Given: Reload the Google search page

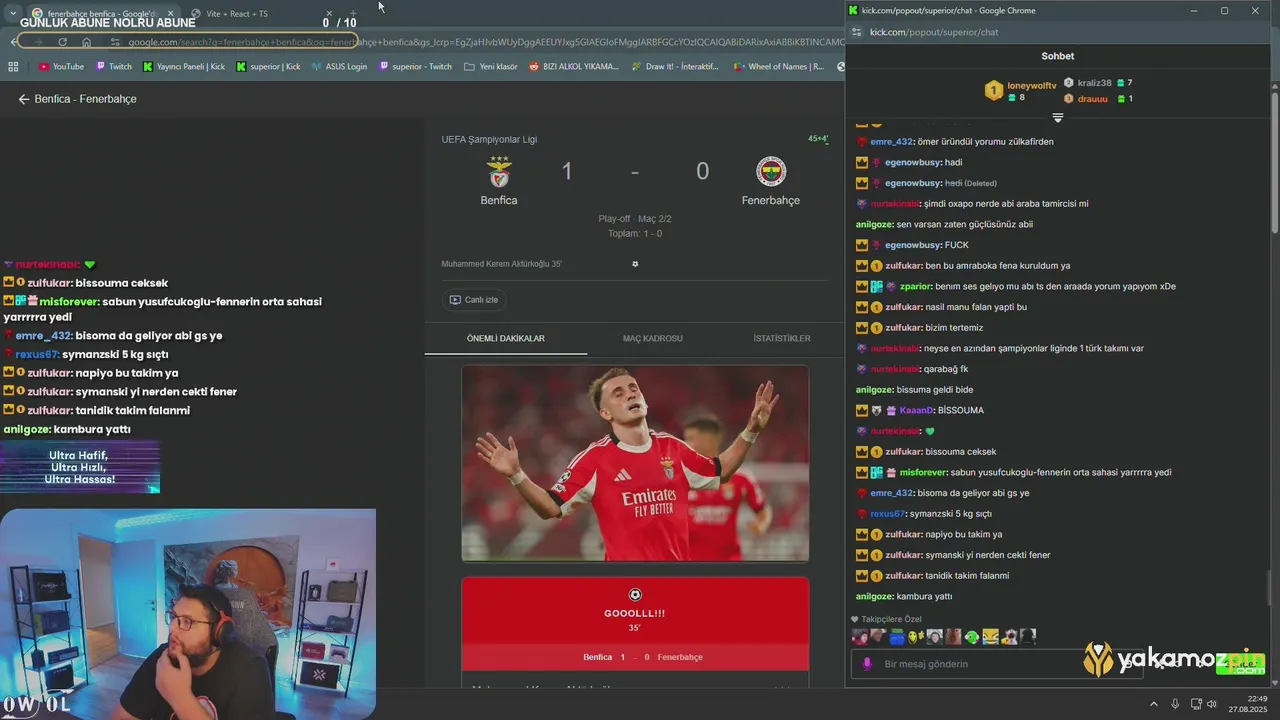Looking at the screenshot, I should 62,42.
